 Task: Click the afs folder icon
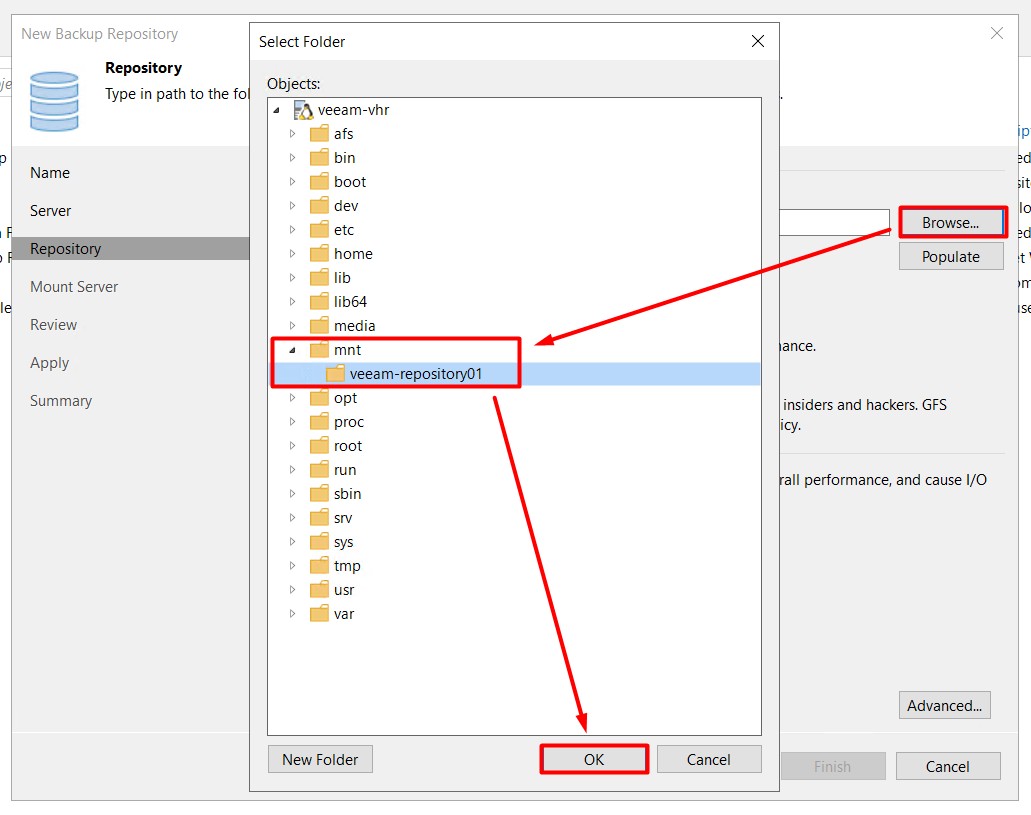coord(320,134)
